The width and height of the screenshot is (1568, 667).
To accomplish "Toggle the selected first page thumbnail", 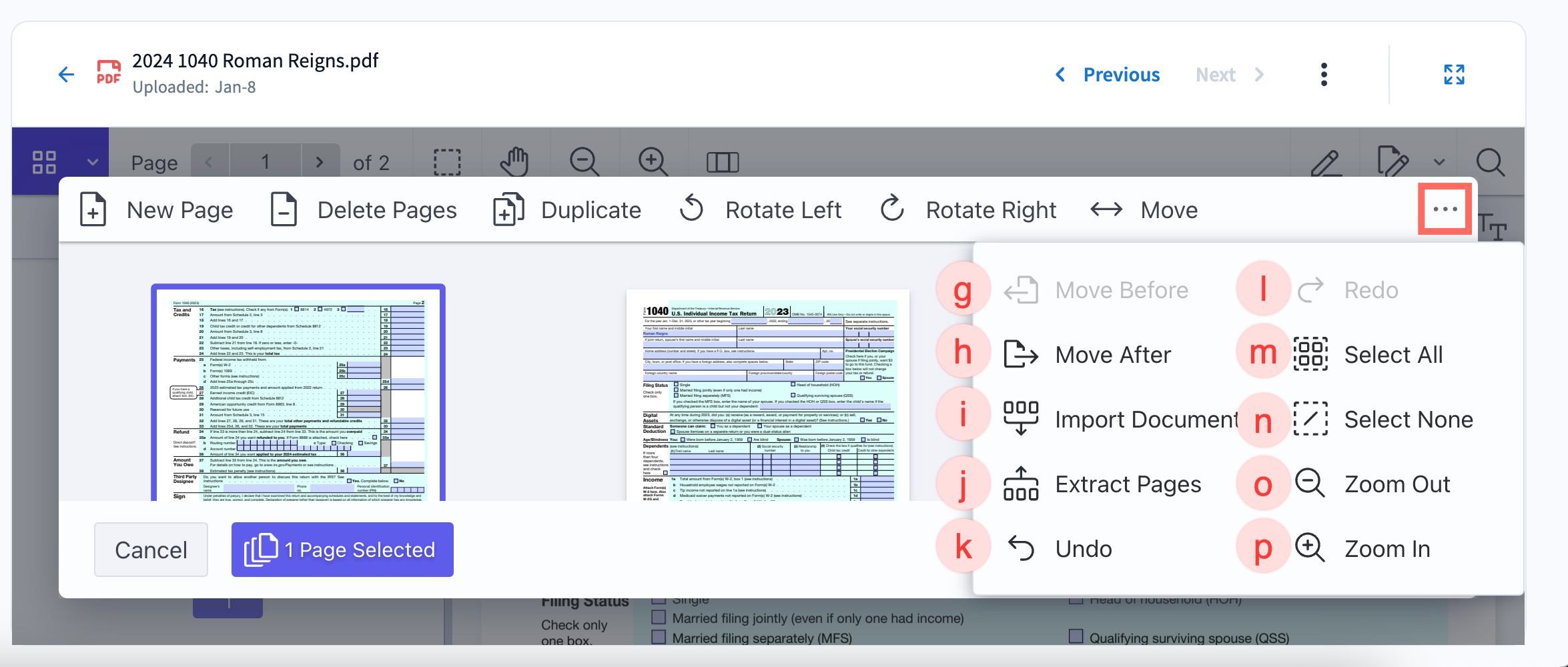I will pos(298,394).
